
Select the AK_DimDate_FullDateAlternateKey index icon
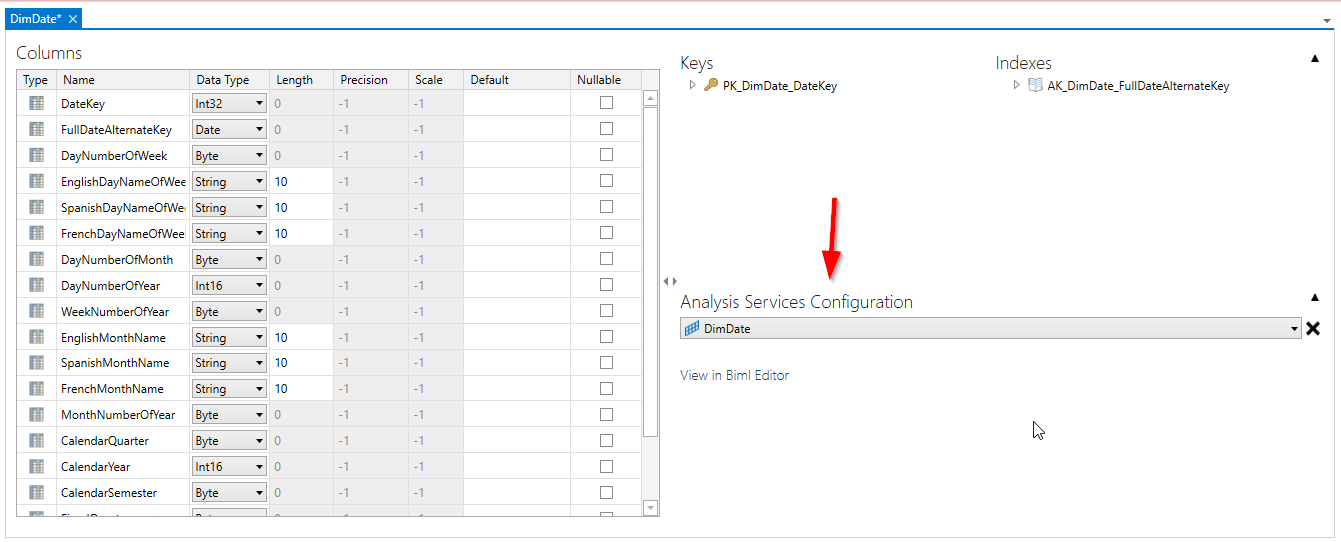(x=1035, y=86)
